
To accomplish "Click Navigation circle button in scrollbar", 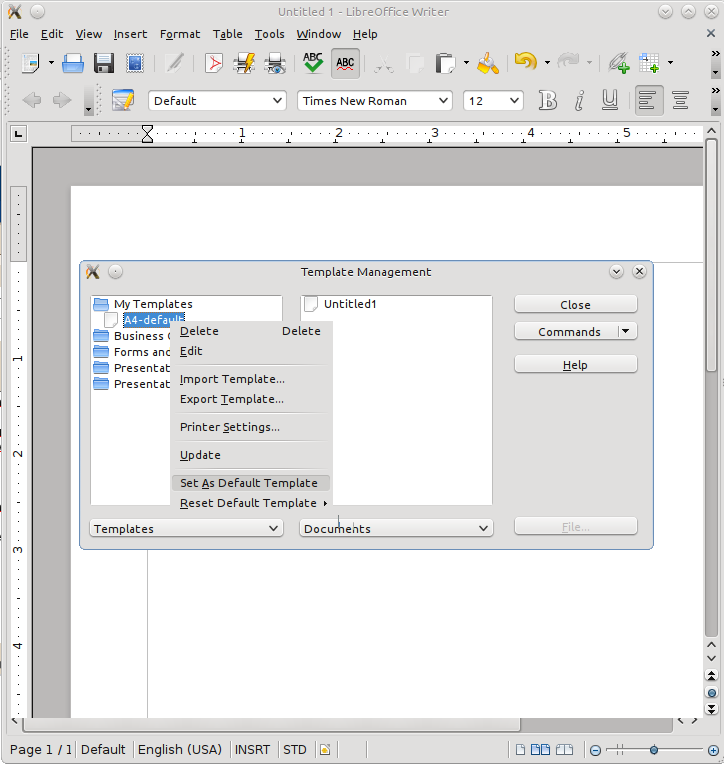I will [x=711, y=692].
